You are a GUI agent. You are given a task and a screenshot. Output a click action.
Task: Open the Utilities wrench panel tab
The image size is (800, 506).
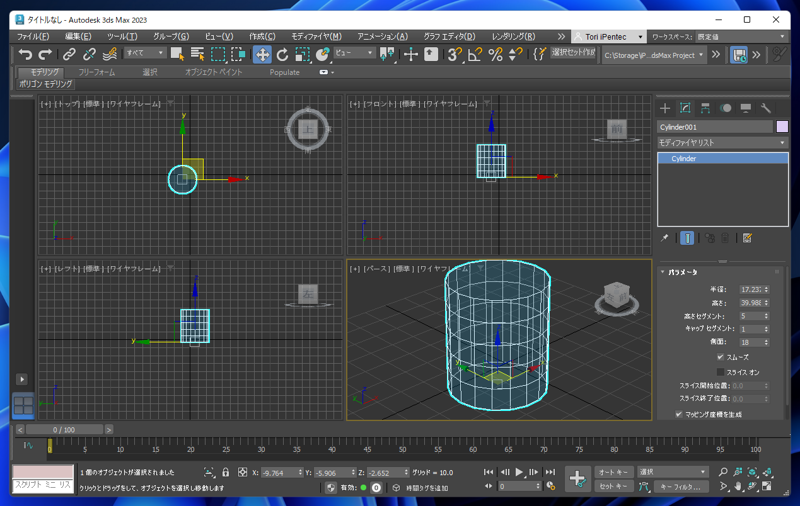tap(765, 108)
